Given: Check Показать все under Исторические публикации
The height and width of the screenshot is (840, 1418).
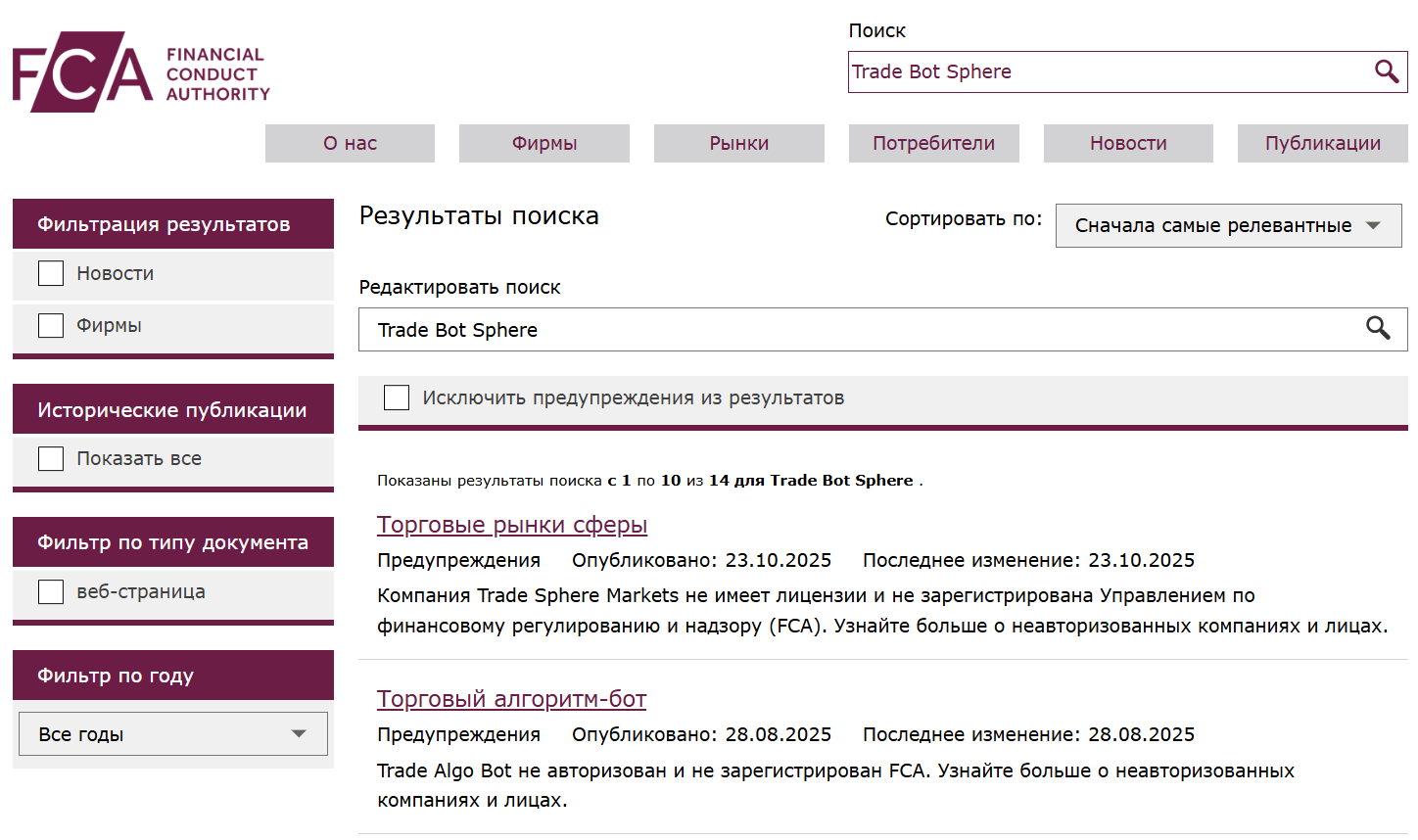Looking at the screenshot, I should click(x=50, y=458).
